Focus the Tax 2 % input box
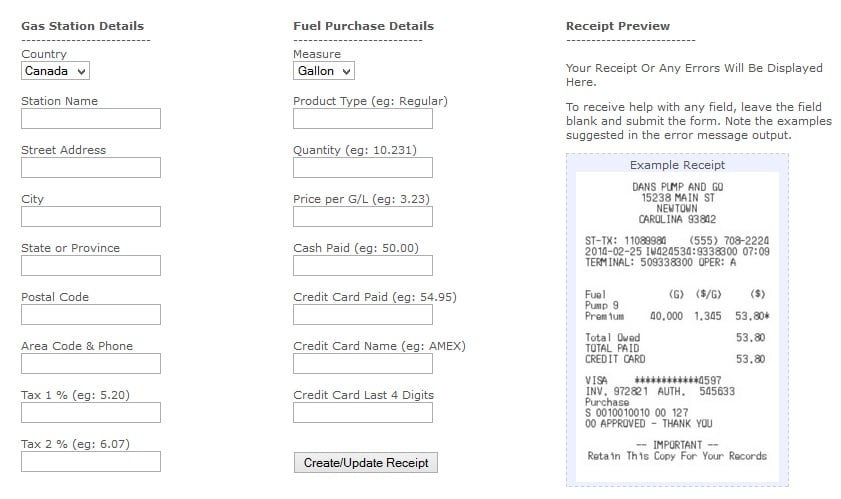841x499 pixels. pyautogui.click(x=91, y=461)
